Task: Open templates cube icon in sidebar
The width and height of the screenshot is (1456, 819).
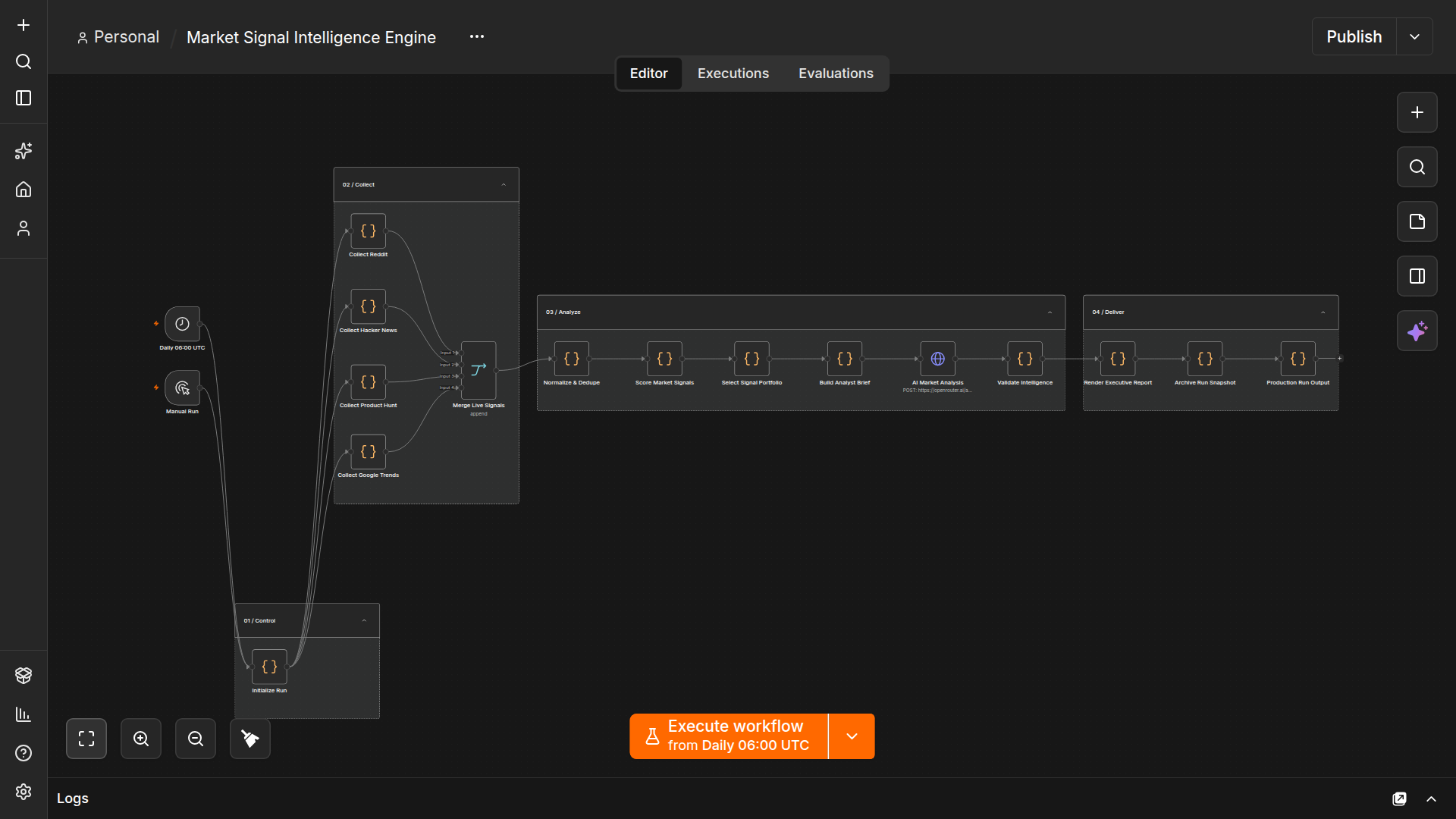Action: (24, 675)
